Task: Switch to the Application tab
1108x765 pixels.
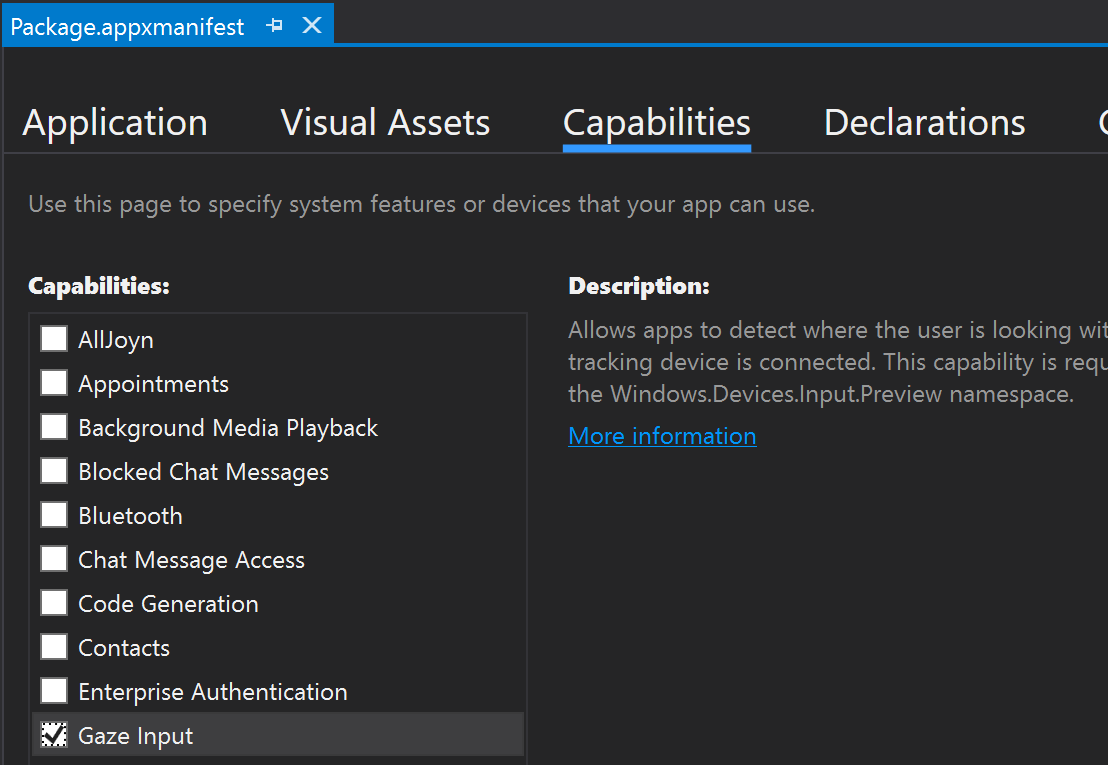Action: [115, 124]
